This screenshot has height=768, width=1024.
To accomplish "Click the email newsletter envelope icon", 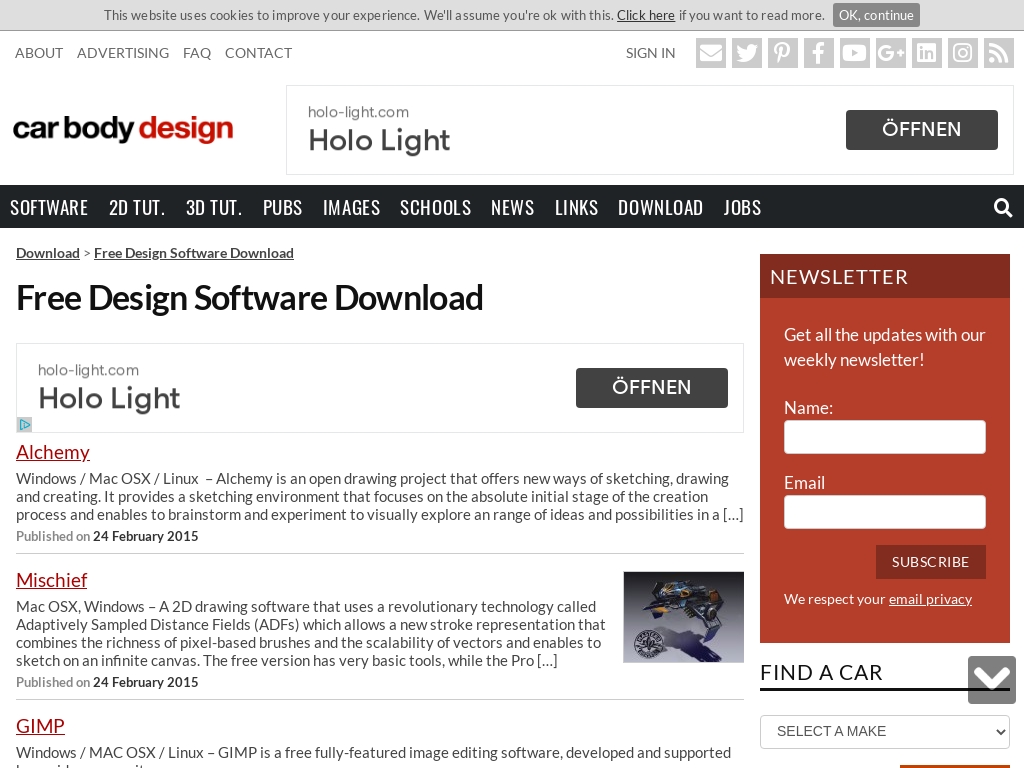I will coord(711,53).
